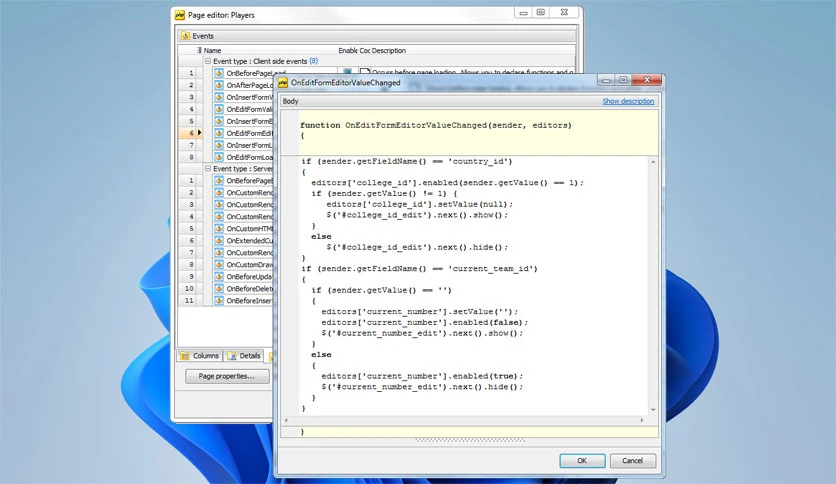Click the Name column header
836x484 pixels.
tap(212, 51)
